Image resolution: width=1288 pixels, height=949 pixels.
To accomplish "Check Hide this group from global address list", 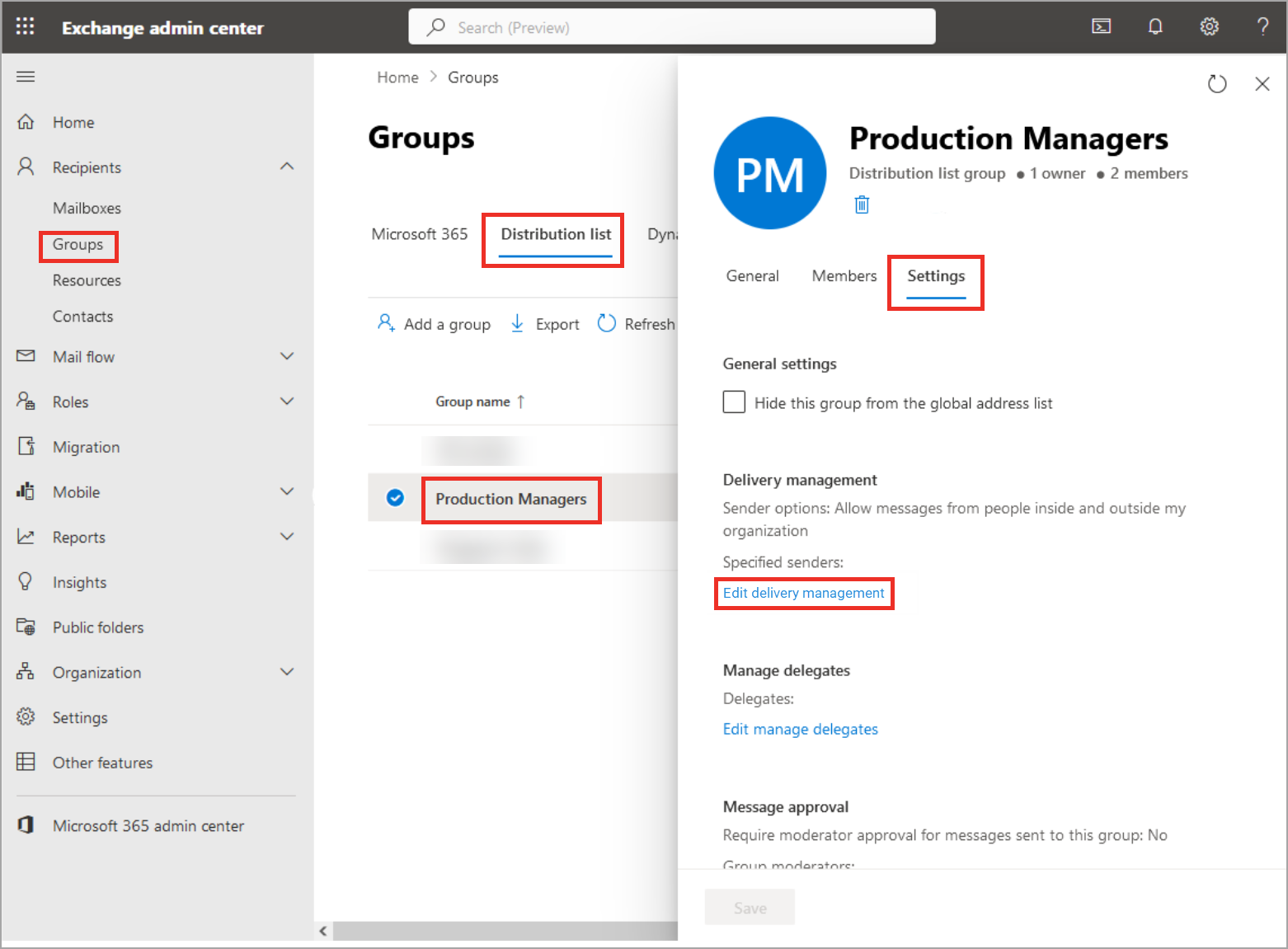I will pyautogui.click(x=734, y=402).
